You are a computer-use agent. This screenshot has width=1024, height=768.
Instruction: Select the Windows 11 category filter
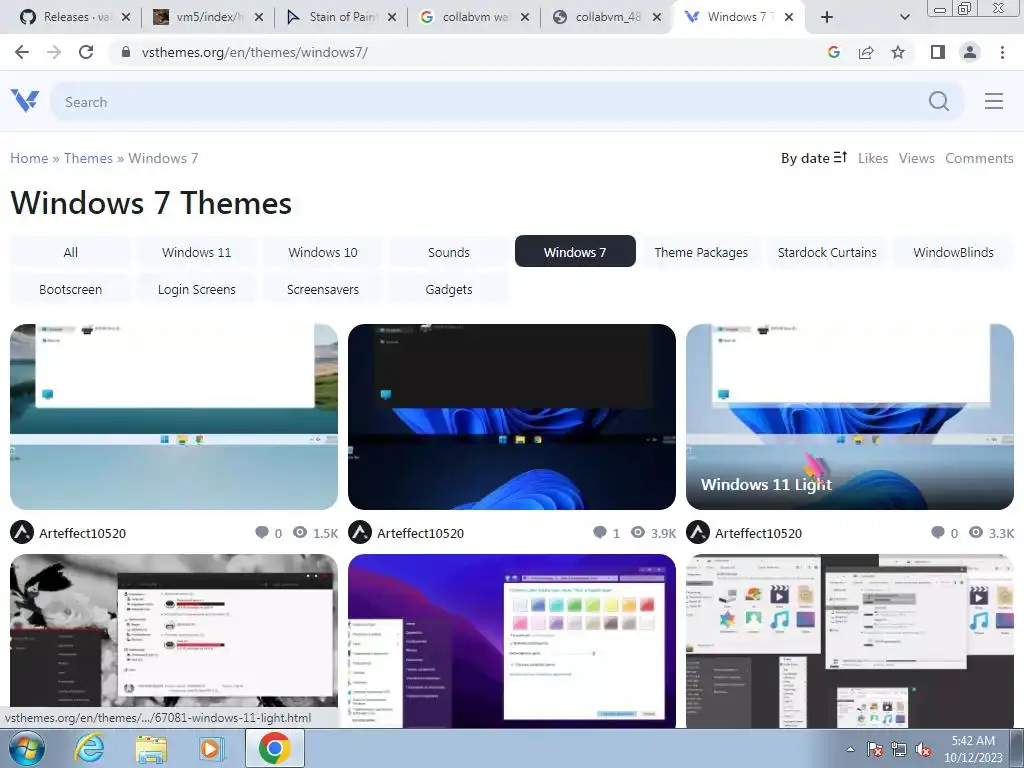[197, 252]
